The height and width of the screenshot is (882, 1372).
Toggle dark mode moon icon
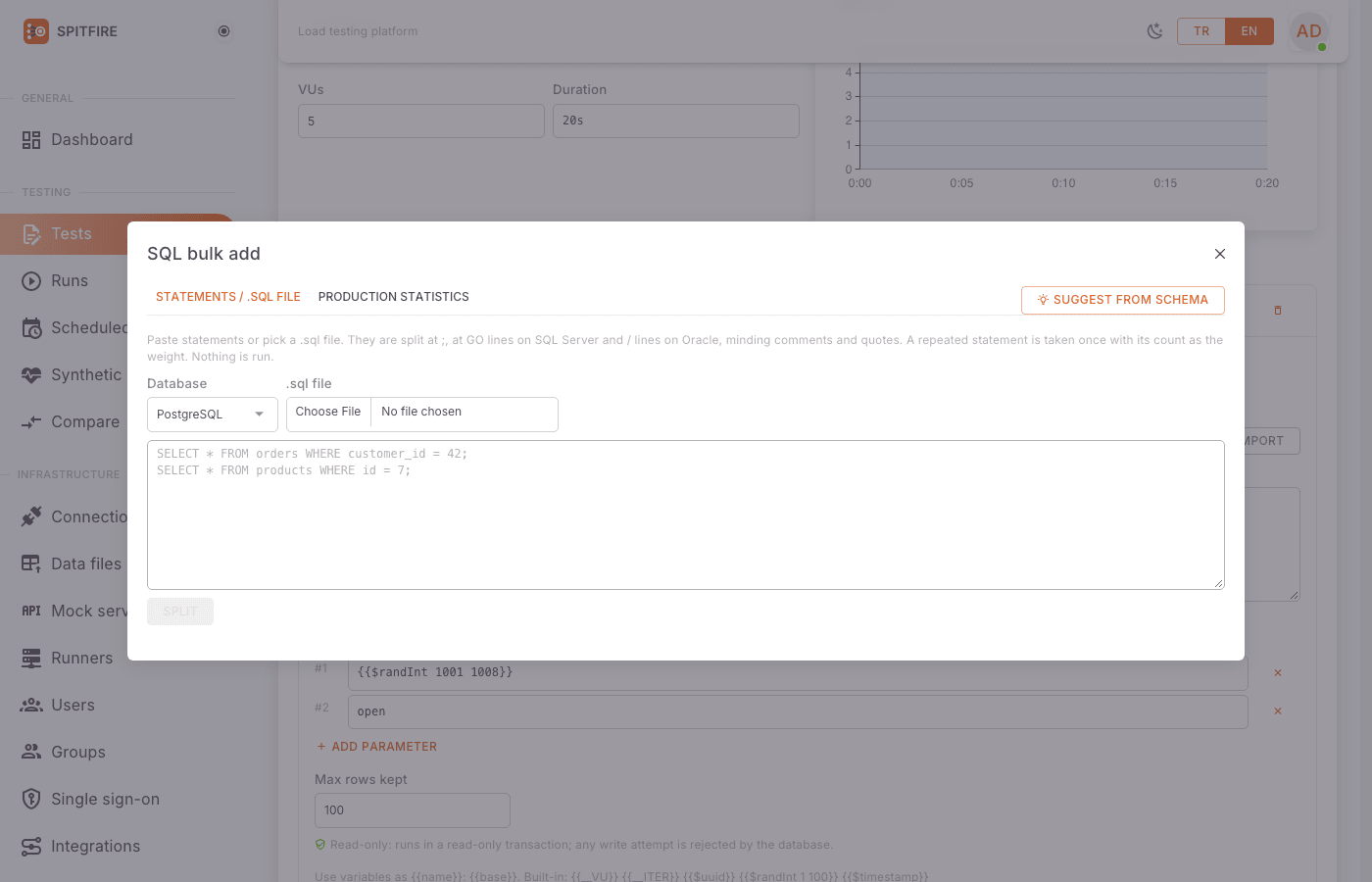(x=1155, y=31)
